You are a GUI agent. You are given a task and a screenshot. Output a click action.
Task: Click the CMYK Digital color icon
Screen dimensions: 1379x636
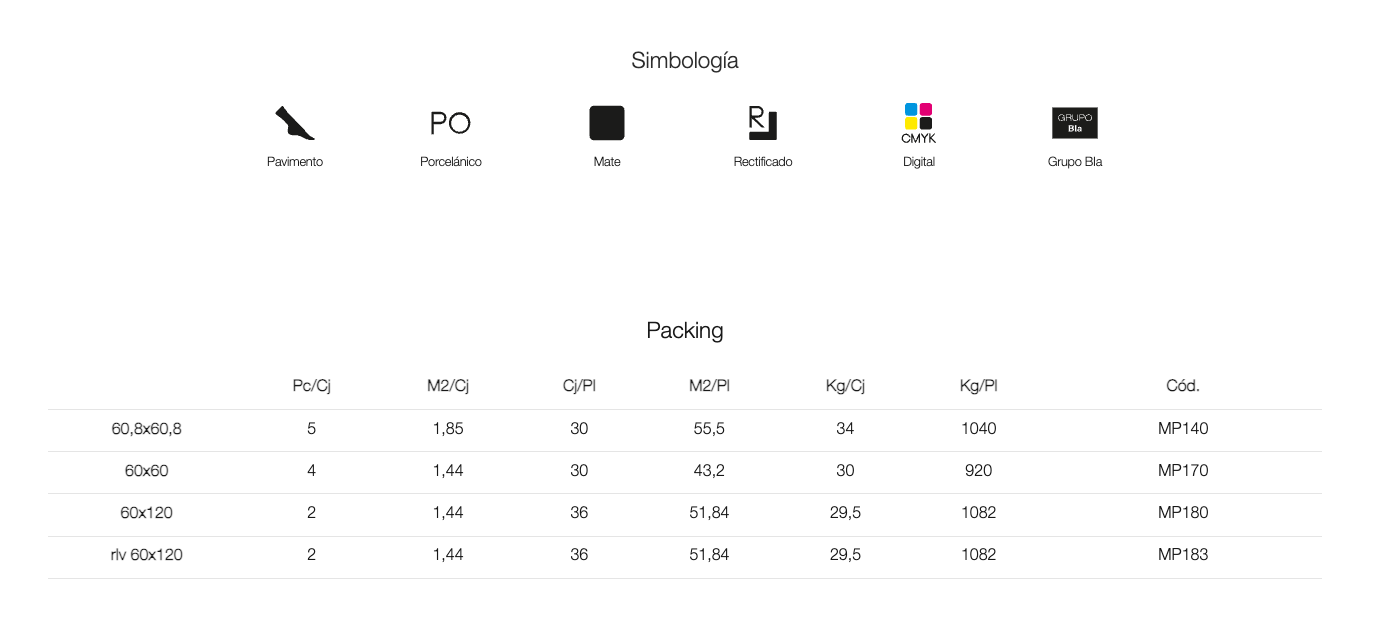(919, 123)
